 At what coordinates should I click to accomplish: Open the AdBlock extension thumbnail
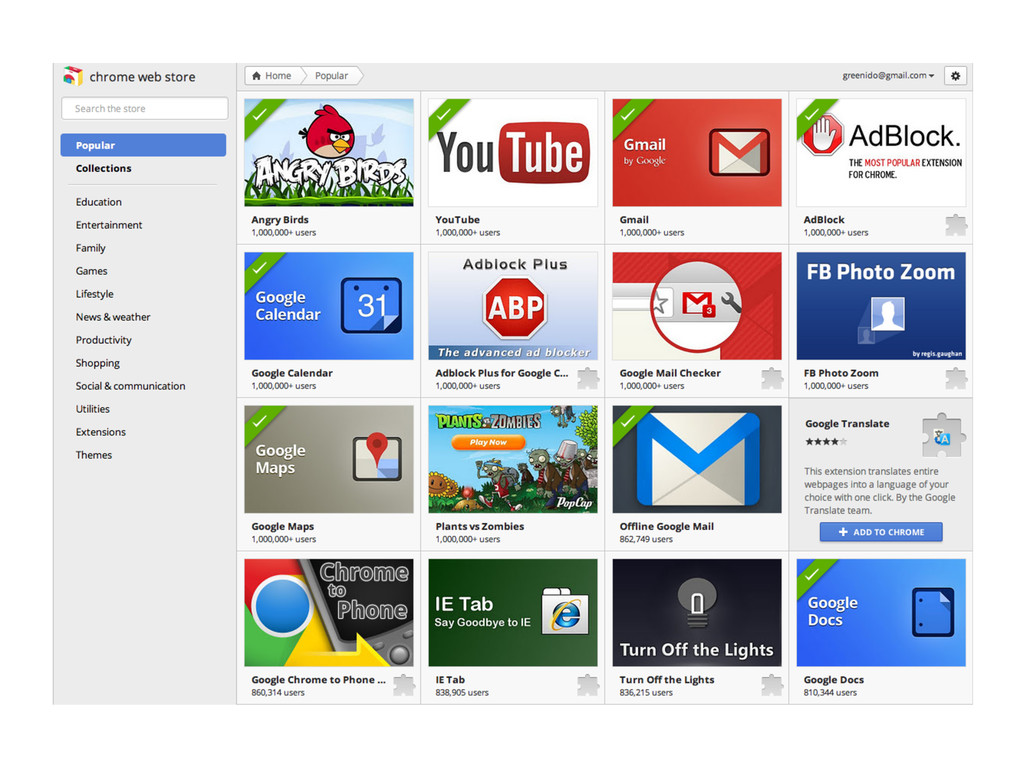[x=881, y=153]
